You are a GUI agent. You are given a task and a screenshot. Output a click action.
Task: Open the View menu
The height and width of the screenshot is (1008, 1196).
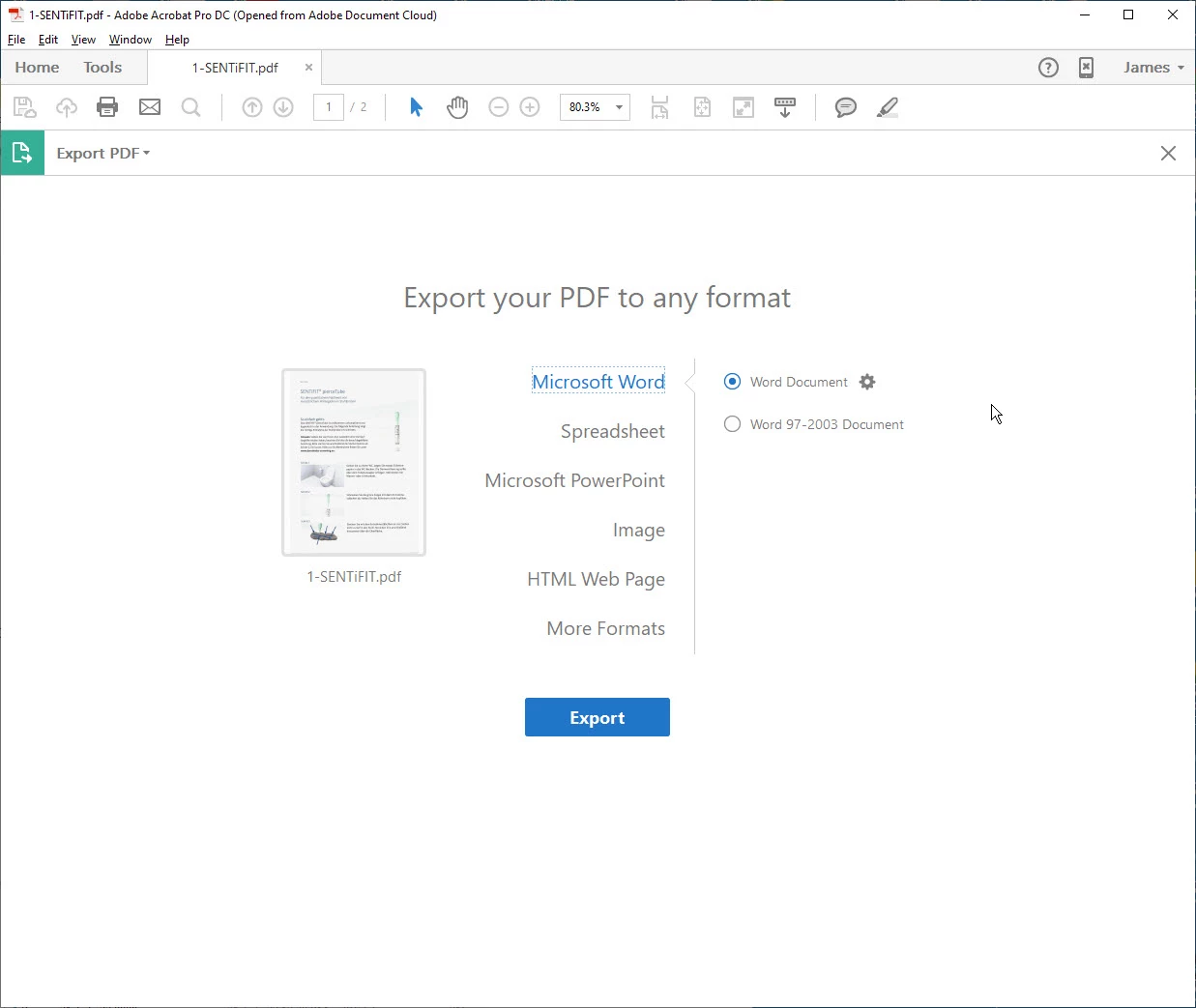[x=83, y=40]
